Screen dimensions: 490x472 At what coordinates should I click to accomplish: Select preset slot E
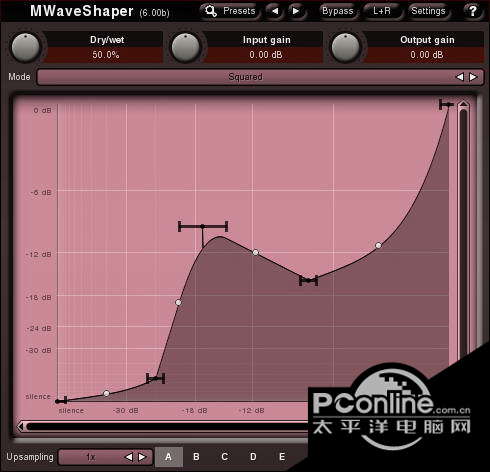click(x=282, y=457)
